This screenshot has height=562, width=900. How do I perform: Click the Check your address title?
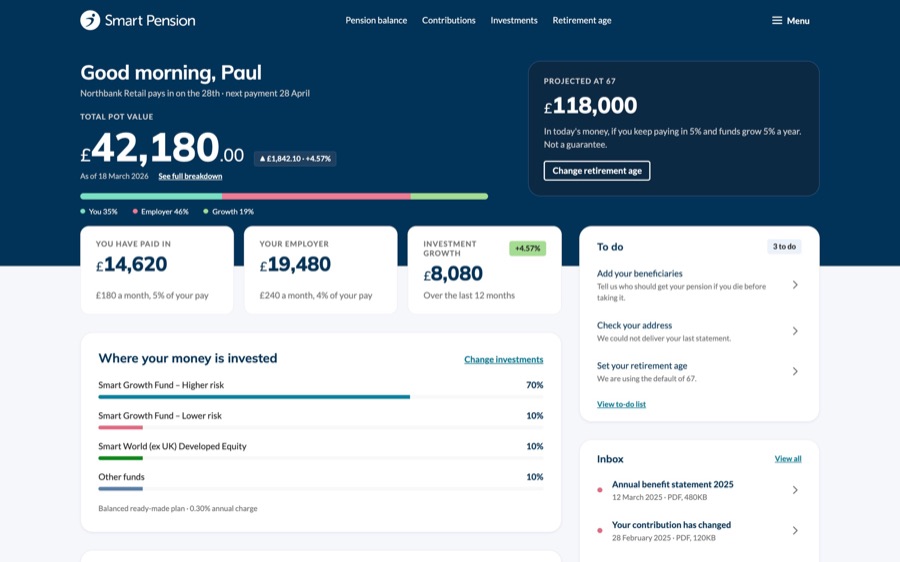coord(634,325)
